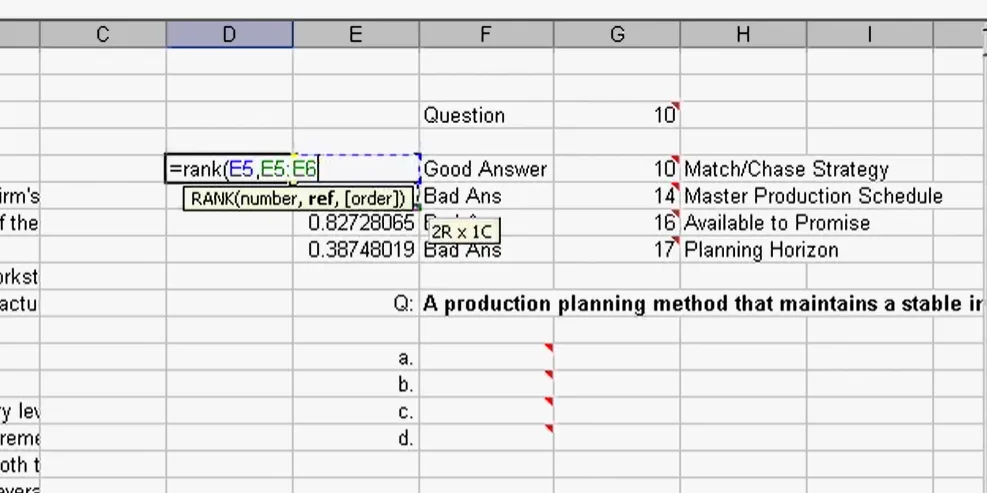Click the empty answer cell beside 'a.'
The width and height of the screenshot is (987, 493).
tap(485, 357)
